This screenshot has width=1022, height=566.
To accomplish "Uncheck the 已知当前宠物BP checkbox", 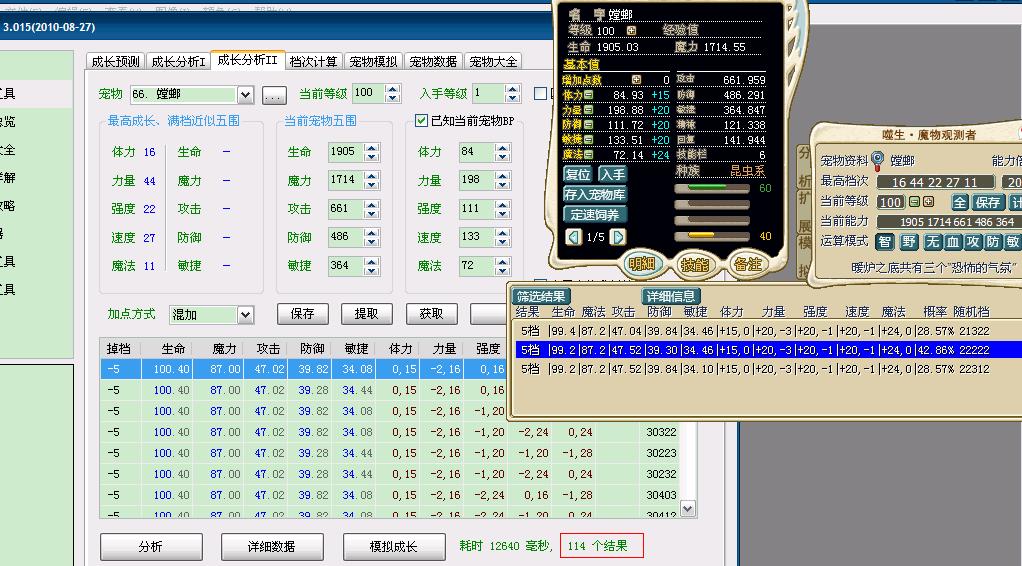I will [x=421, y=121].
